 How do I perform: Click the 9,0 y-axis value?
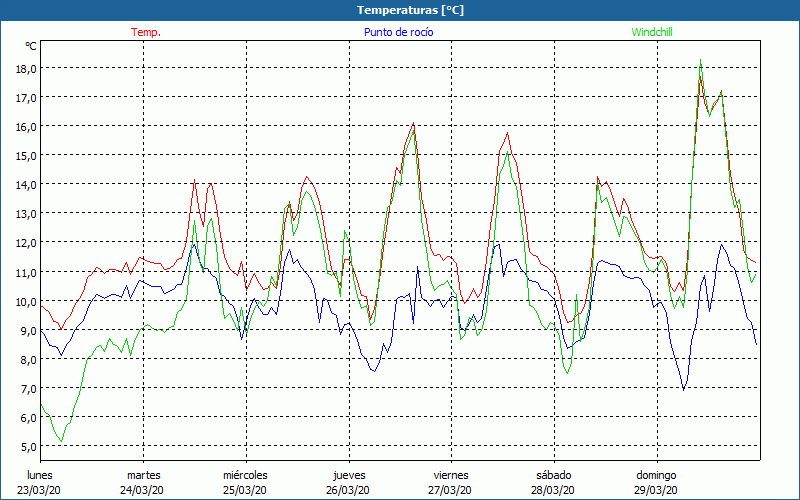tap(29, 331)
